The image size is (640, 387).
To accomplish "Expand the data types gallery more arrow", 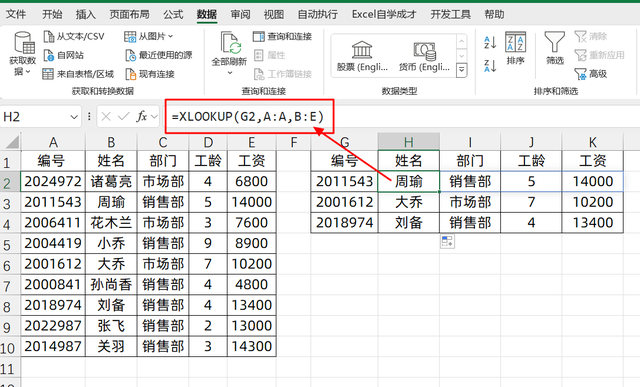I will tap(461, 70).
